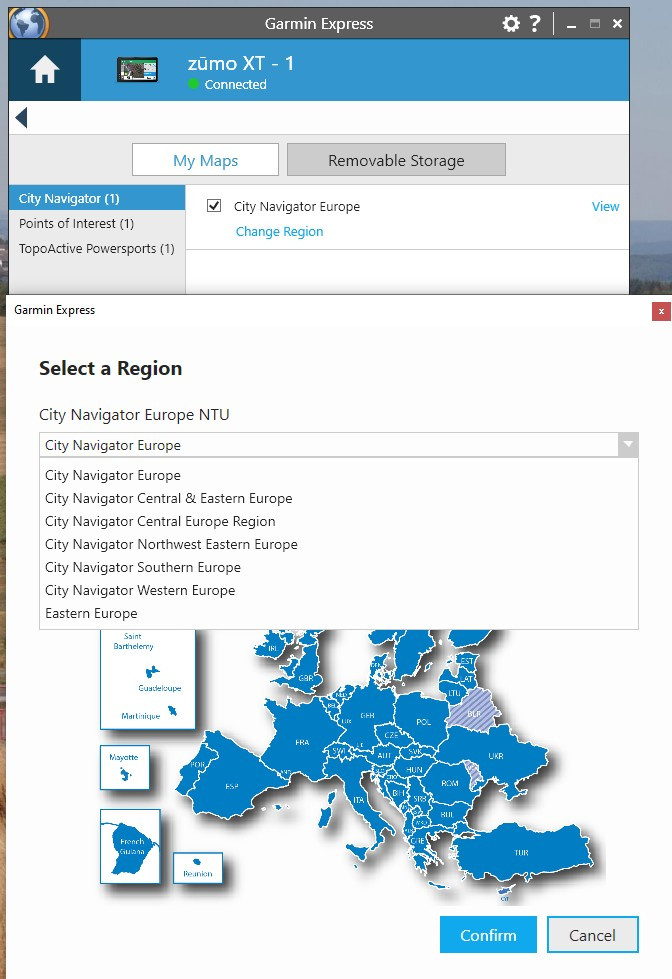Click the French Guiana map inset
This screenshot has height=979, width=672.
tap(130, 846)
